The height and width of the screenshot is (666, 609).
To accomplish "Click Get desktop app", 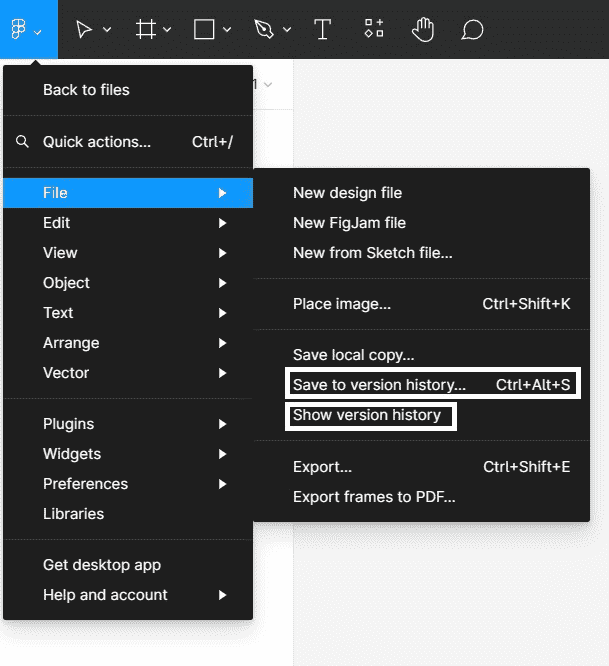I will click(x=102, y=565).
